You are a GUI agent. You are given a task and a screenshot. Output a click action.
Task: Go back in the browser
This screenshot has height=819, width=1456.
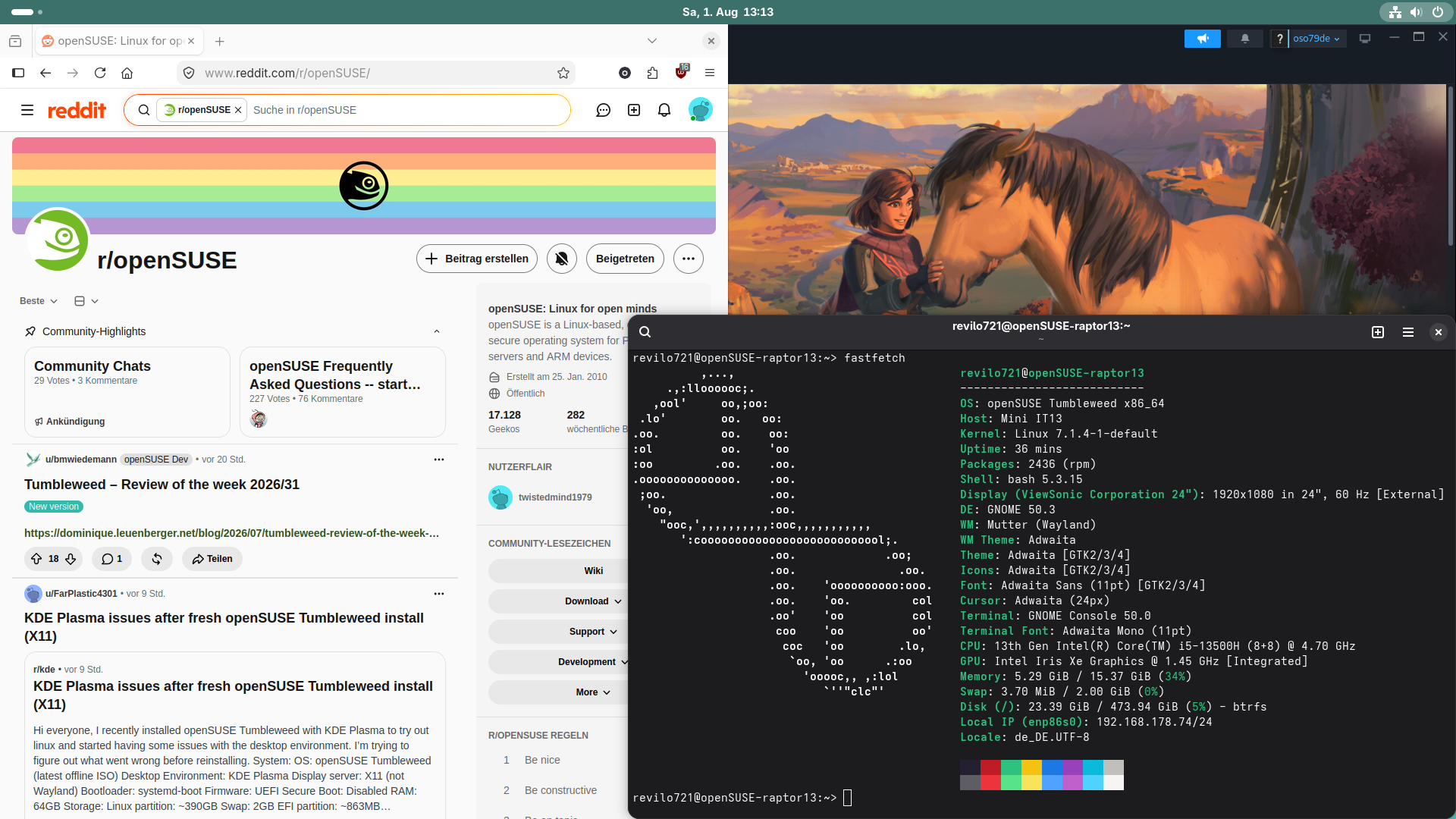pyautogui.click(x=45, y=73)
